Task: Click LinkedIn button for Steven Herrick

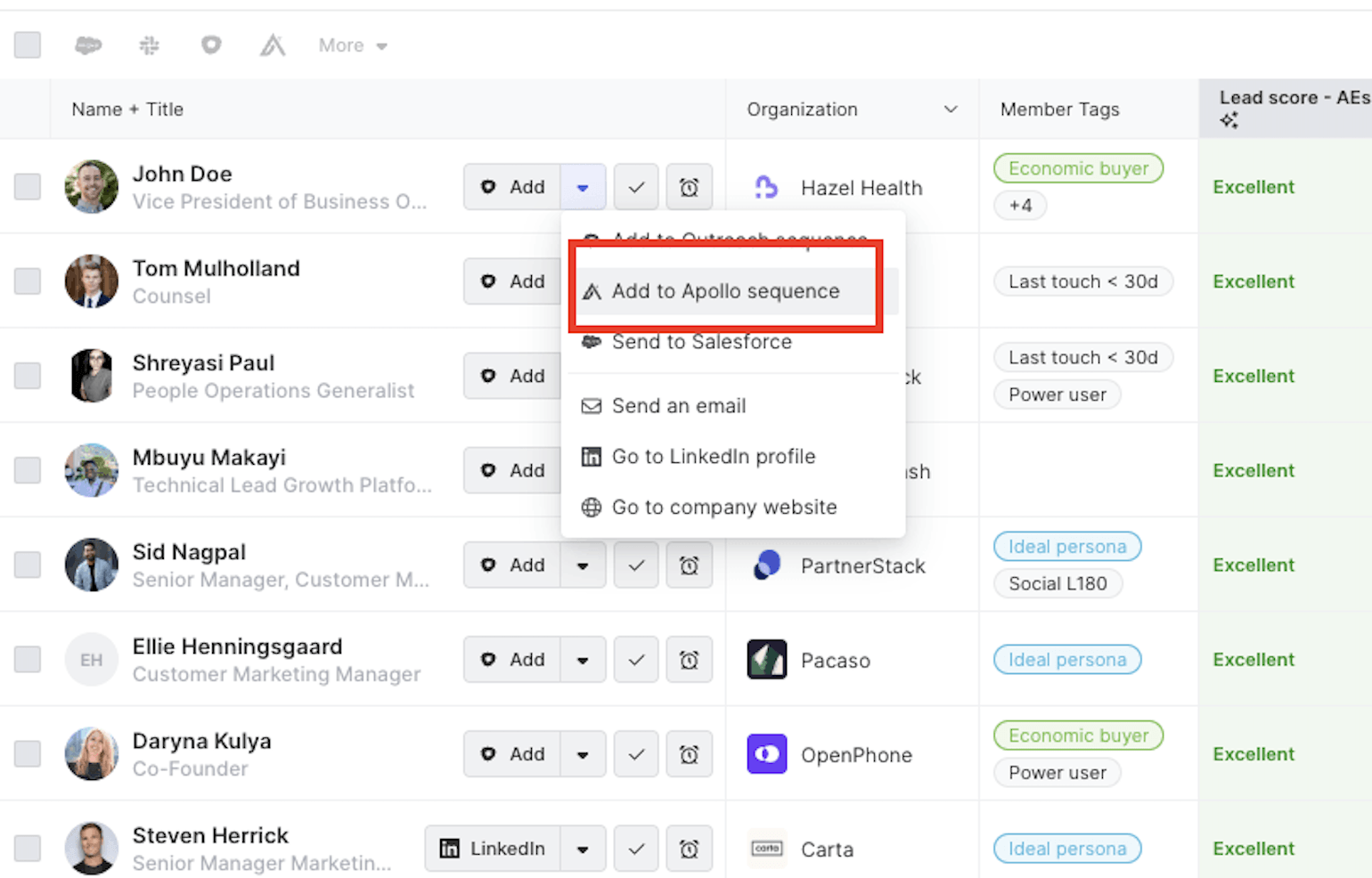Action: 493,849
